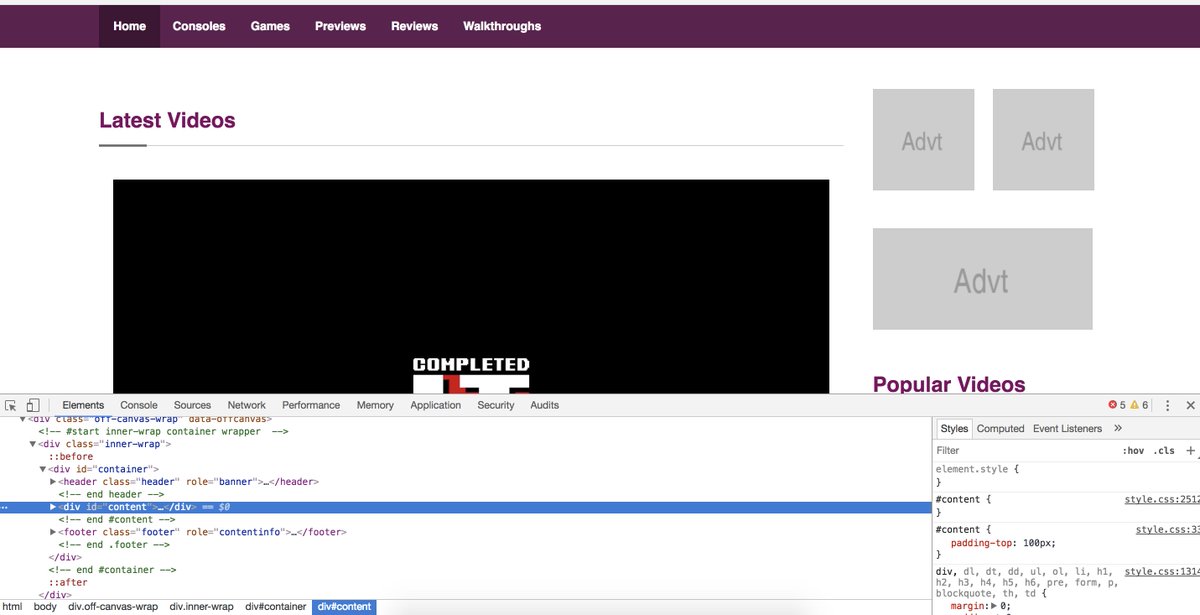Collapse the div class="inner-wrap" node

point(33,444)
